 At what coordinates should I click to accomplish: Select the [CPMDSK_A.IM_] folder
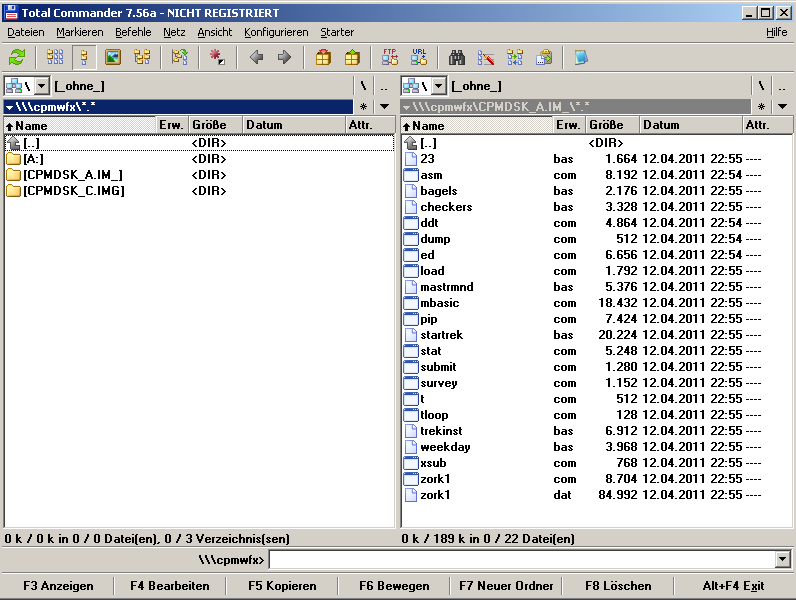[x=199, y=175]
